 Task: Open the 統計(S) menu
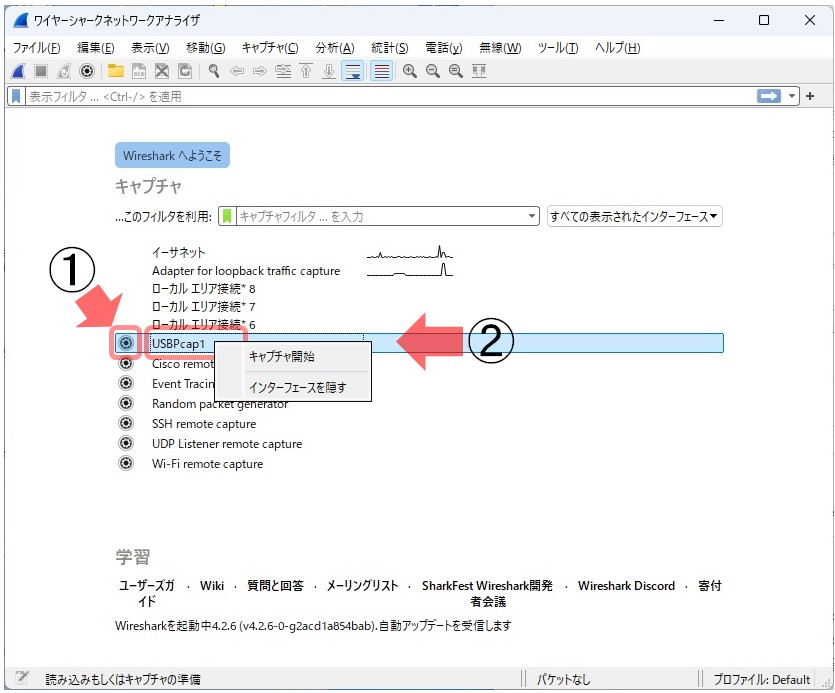[x=389, y=48]
